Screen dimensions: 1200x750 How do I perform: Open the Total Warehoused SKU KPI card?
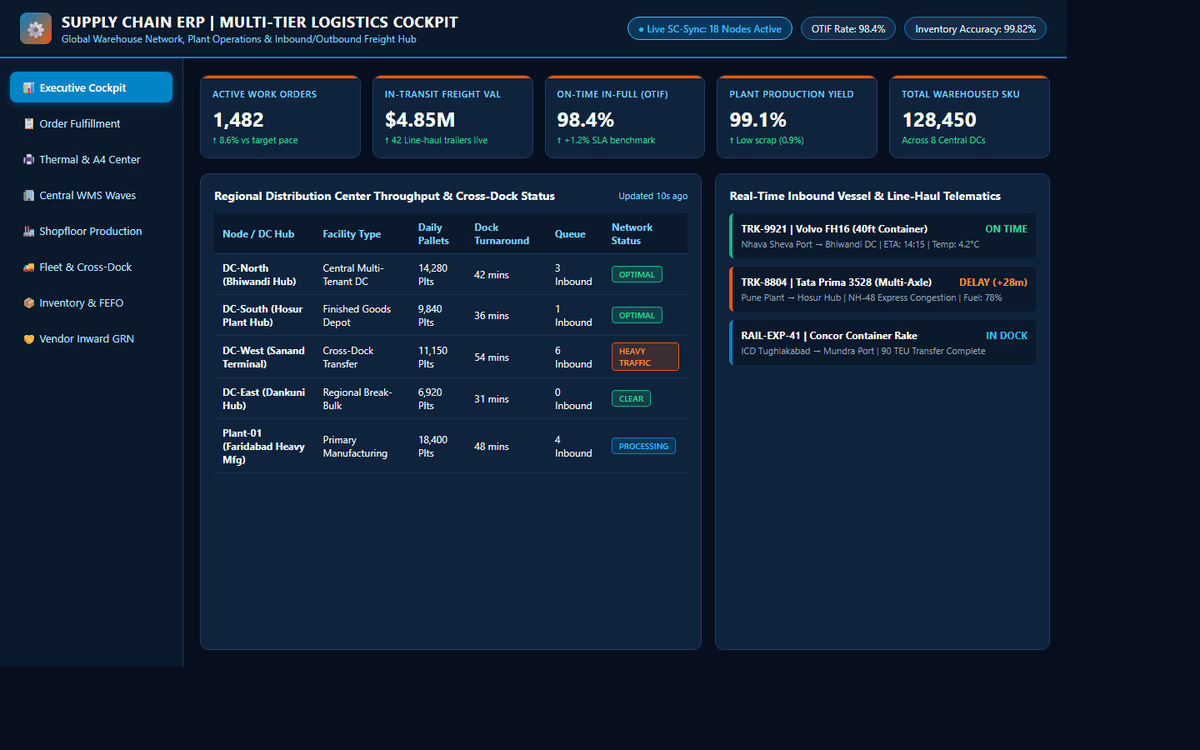coord(969,117)
